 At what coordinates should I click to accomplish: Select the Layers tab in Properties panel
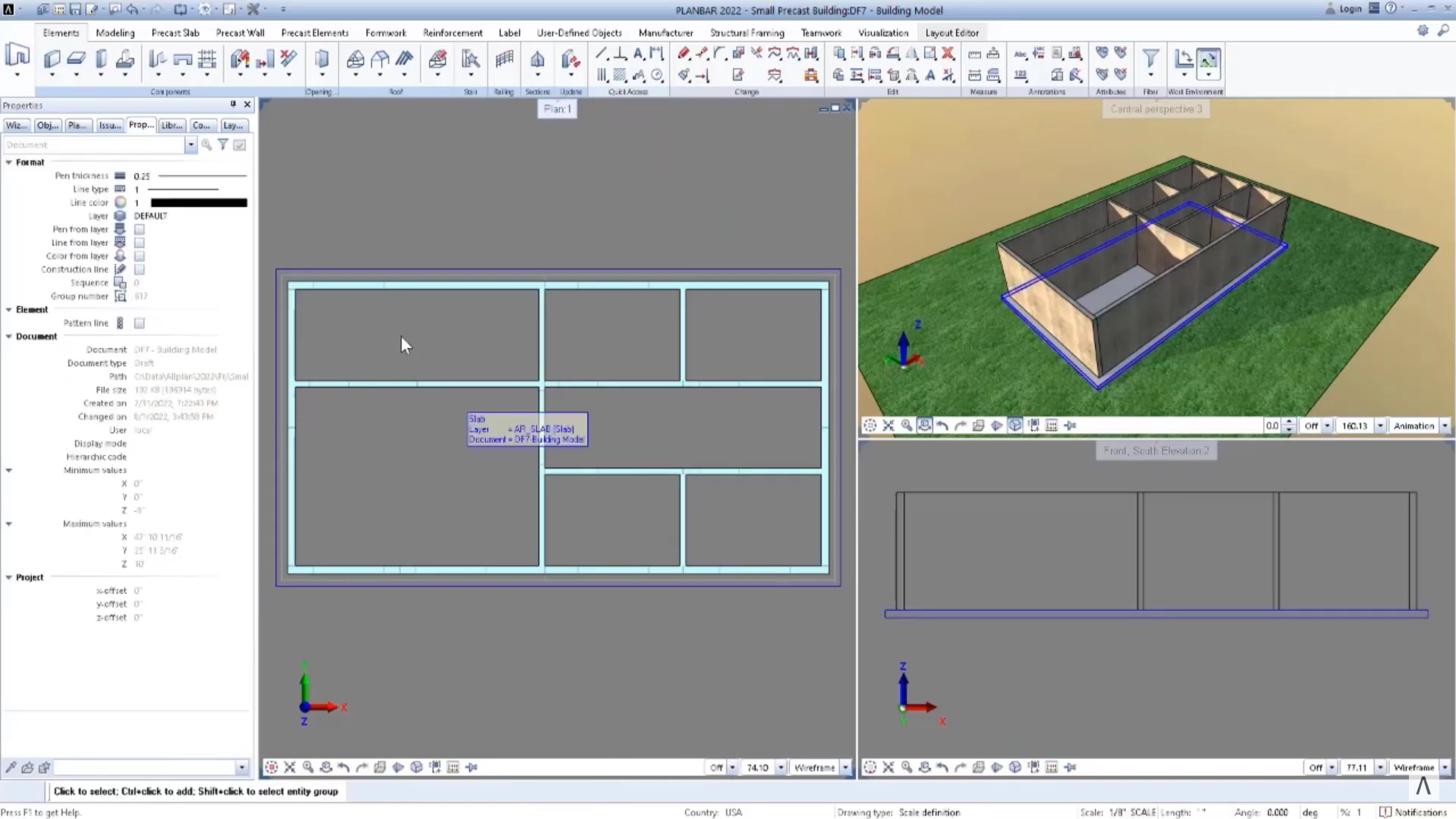click(x=234, y=125)
